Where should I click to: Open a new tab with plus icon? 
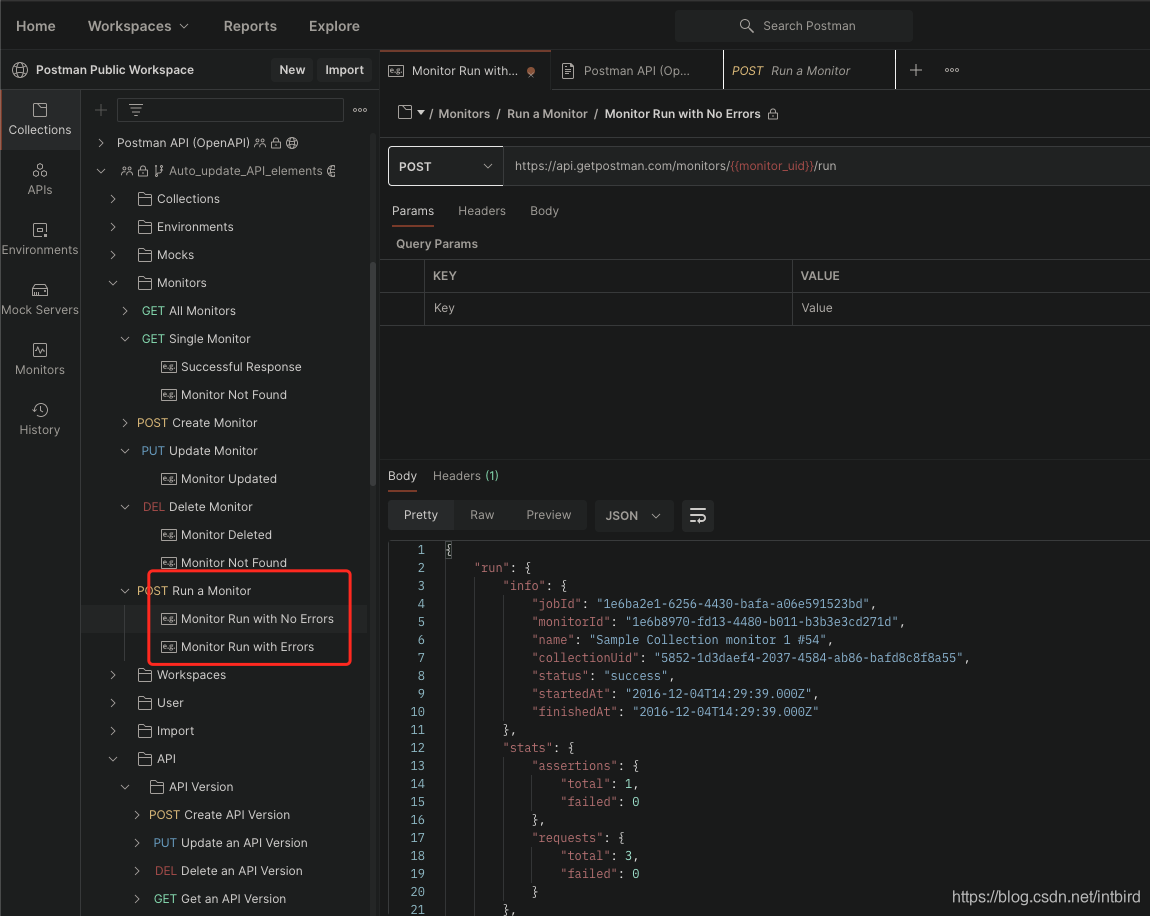(915, 70)
